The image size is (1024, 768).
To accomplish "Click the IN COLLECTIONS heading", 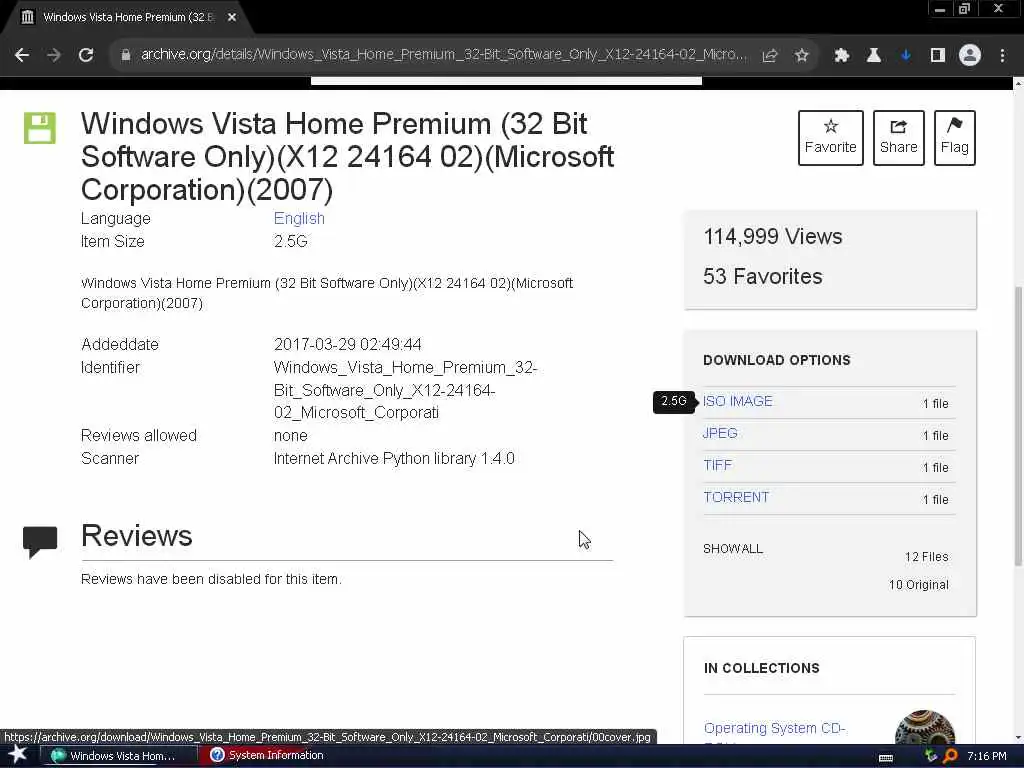I will pyautogui.click(x=761, y=668).
